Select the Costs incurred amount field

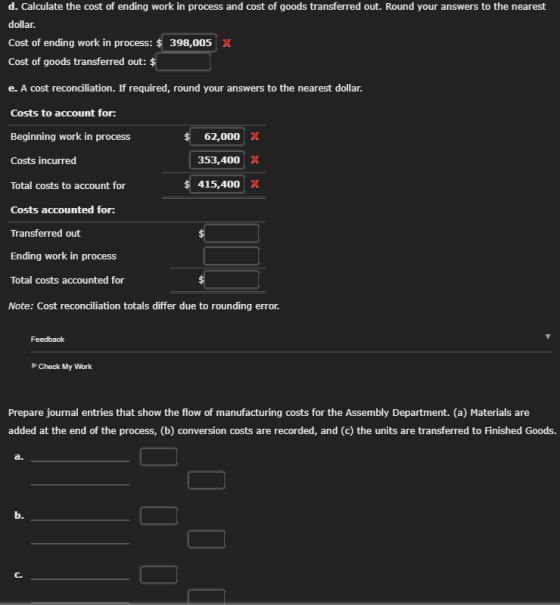click(x=217, y=160)
